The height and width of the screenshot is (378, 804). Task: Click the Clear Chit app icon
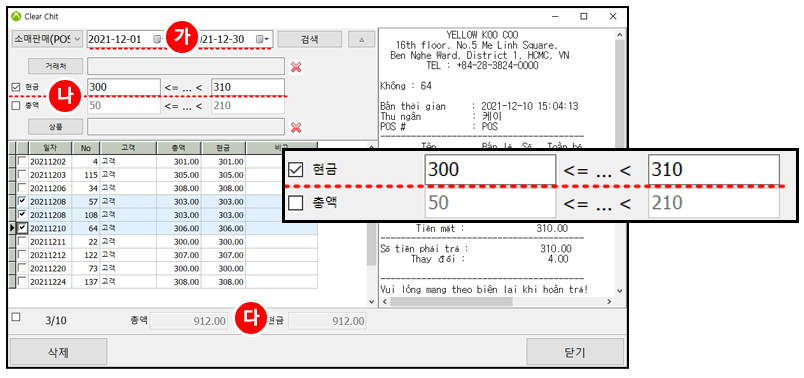(x=16, y=16)
